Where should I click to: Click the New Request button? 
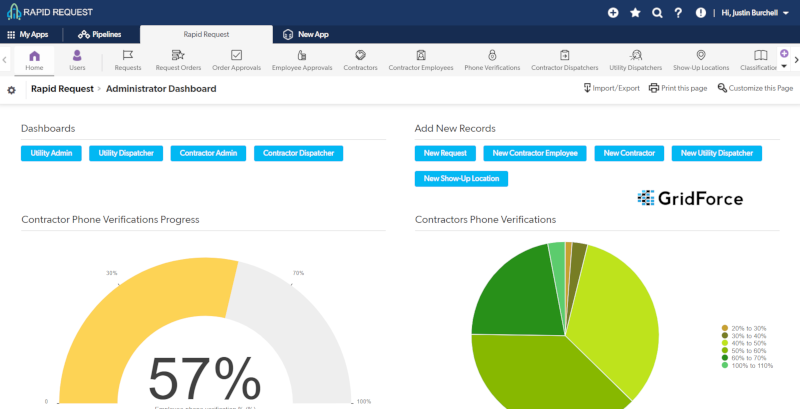point(445,153)
